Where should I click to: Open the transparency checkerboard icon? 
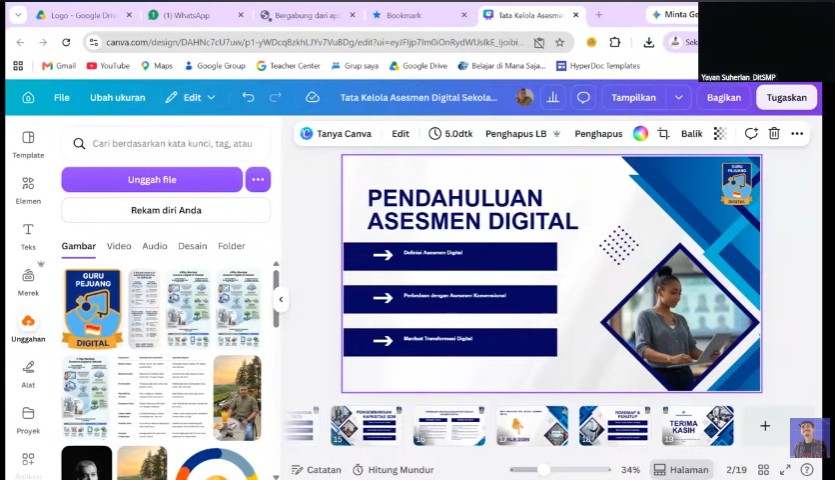720,134
